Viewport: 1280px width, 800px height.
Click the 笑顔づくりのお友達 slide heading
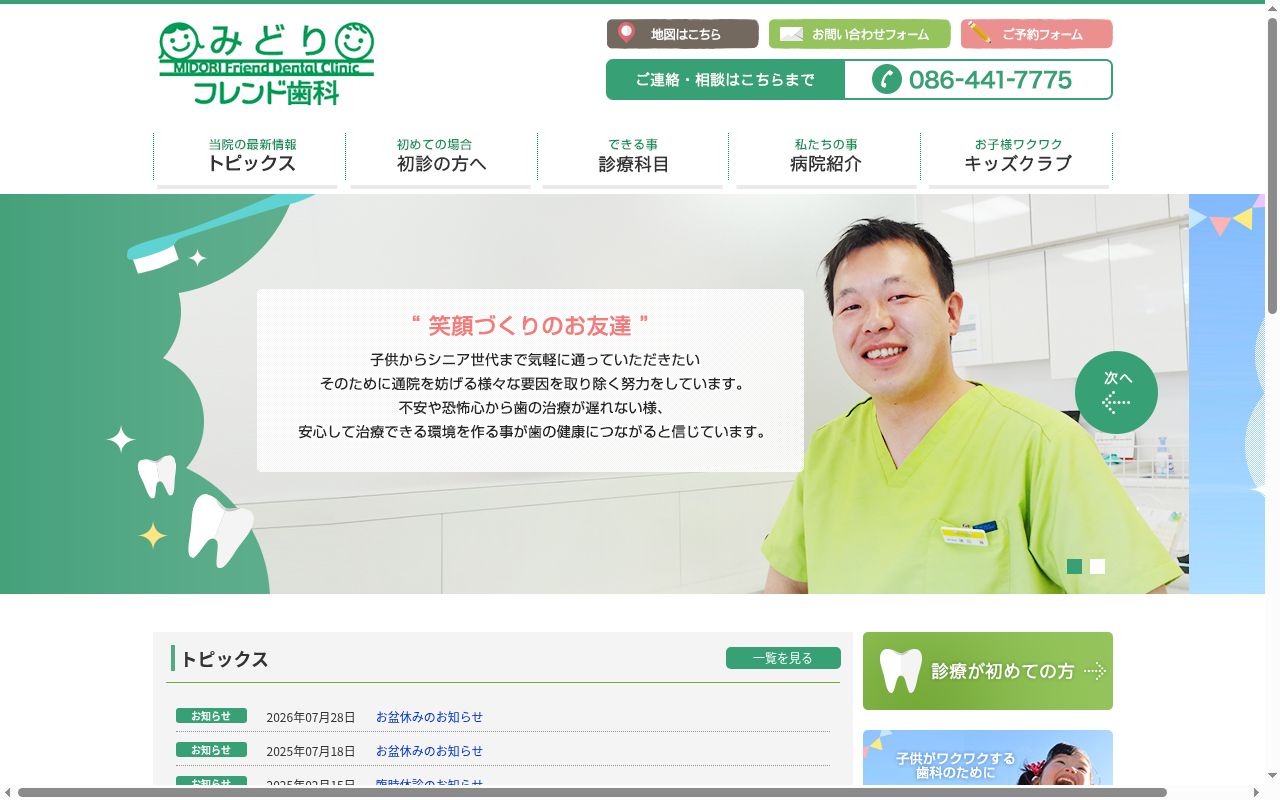[x=530, y=326]
